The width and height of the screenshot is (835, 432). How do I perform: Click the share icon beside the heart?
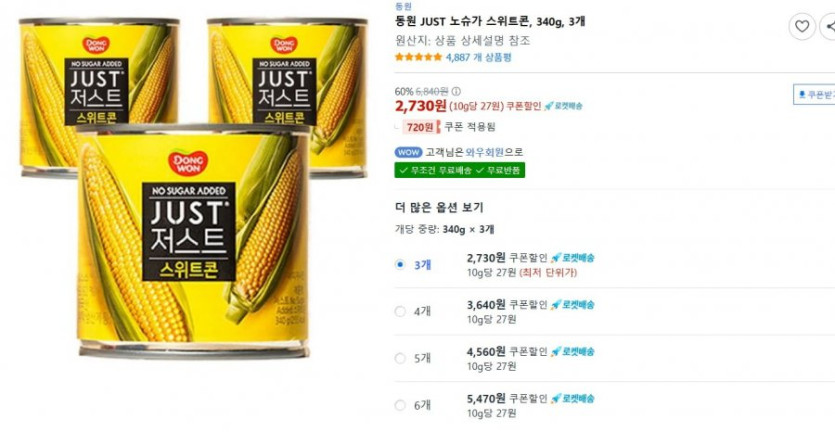[x=829, y=26]
